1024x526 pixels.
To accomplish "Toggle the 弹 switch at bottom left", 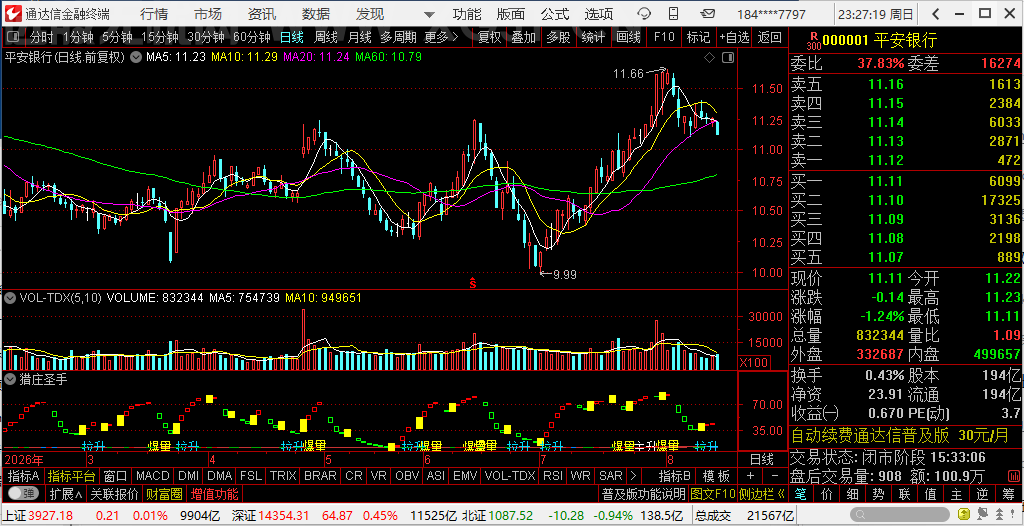I will (24, 493).
